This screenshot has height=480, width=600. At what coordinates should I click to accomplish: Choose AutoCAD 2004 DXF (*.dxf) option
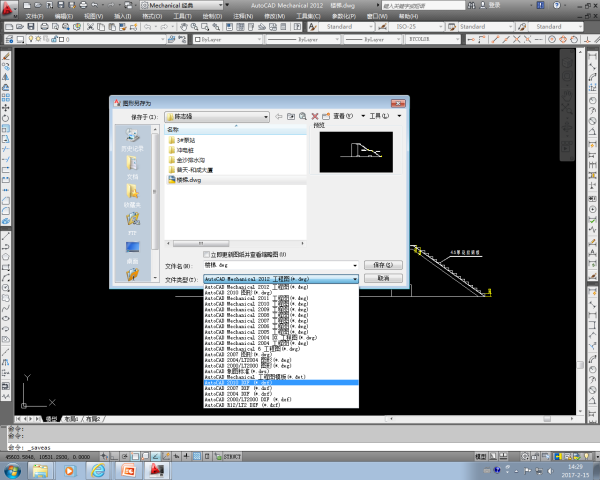(x=281, y=393)
